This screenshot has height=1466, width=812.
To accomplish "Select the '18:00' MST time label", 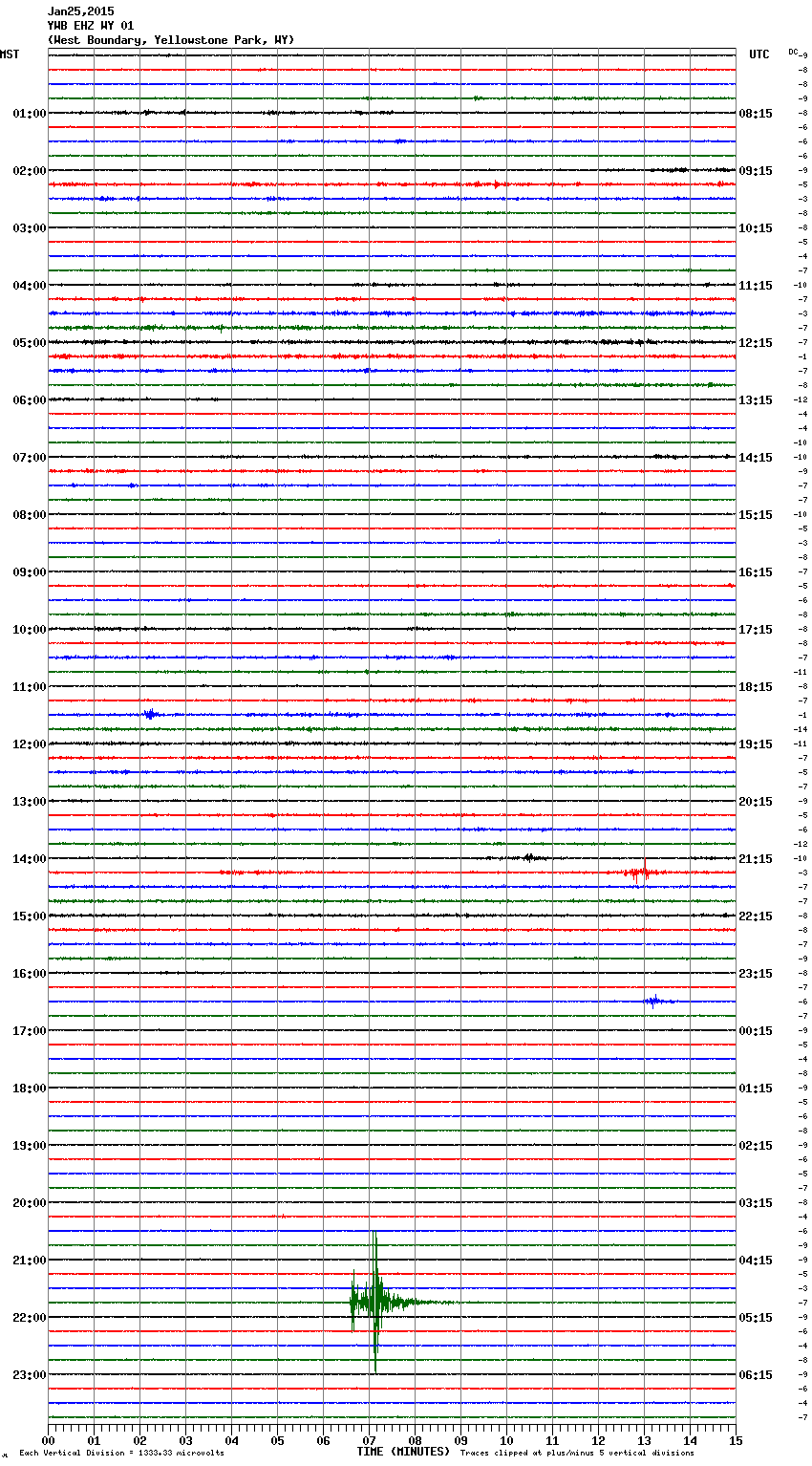I will click(30, 1089).
